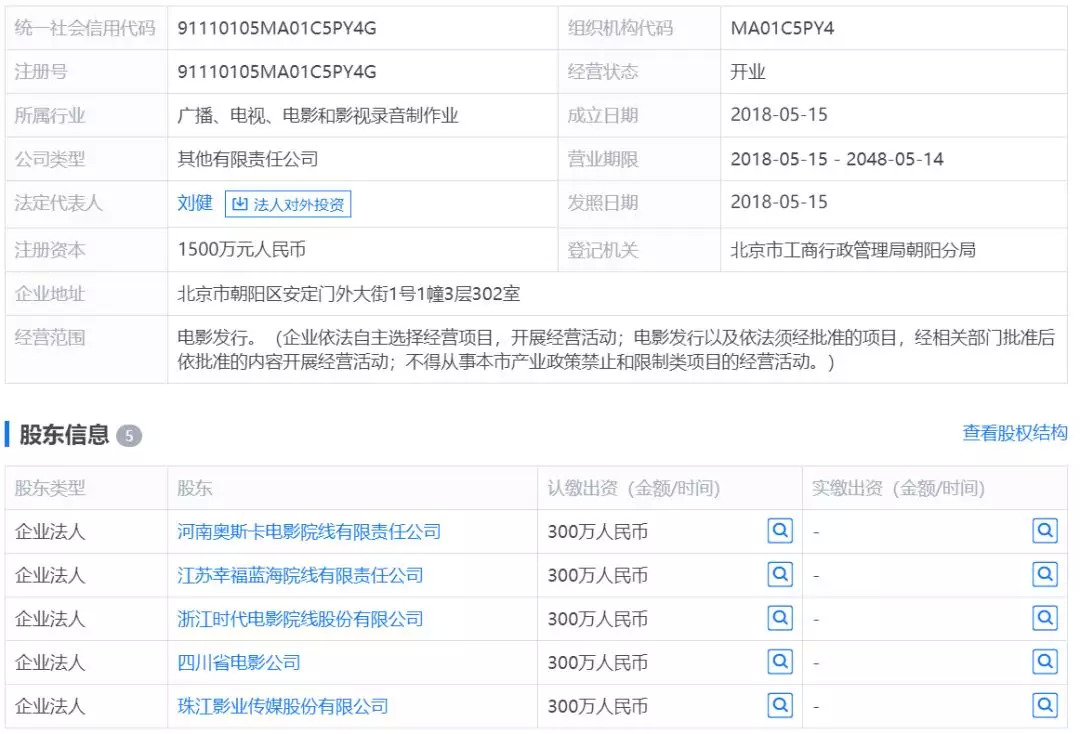Click 实缴出资 magnifier icon for 四川省电影公司 row

(x=1045, y=662)
